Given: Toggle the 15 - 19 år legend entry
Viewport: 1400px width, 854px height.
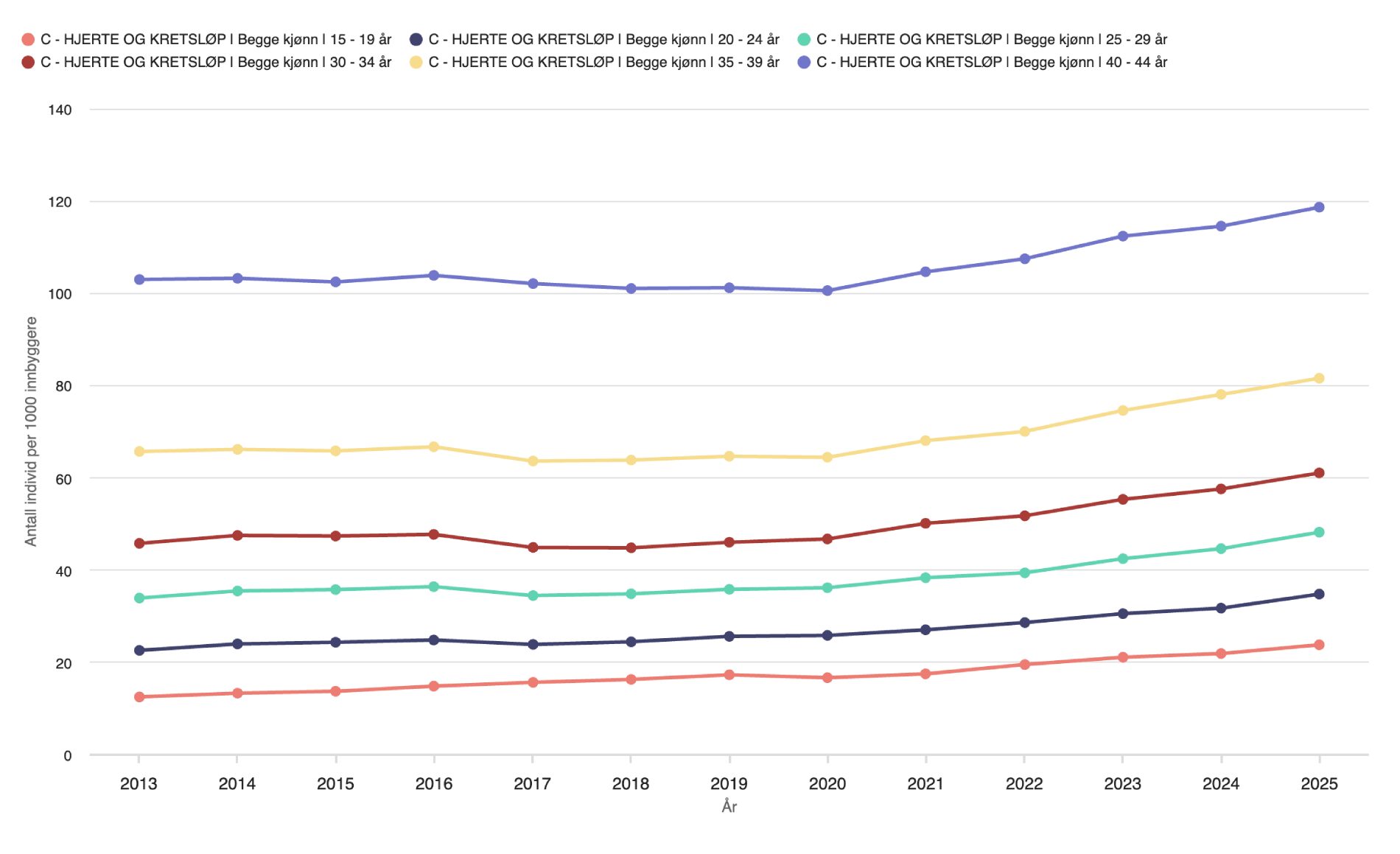Looking at the screenshot, I should 215,40.
